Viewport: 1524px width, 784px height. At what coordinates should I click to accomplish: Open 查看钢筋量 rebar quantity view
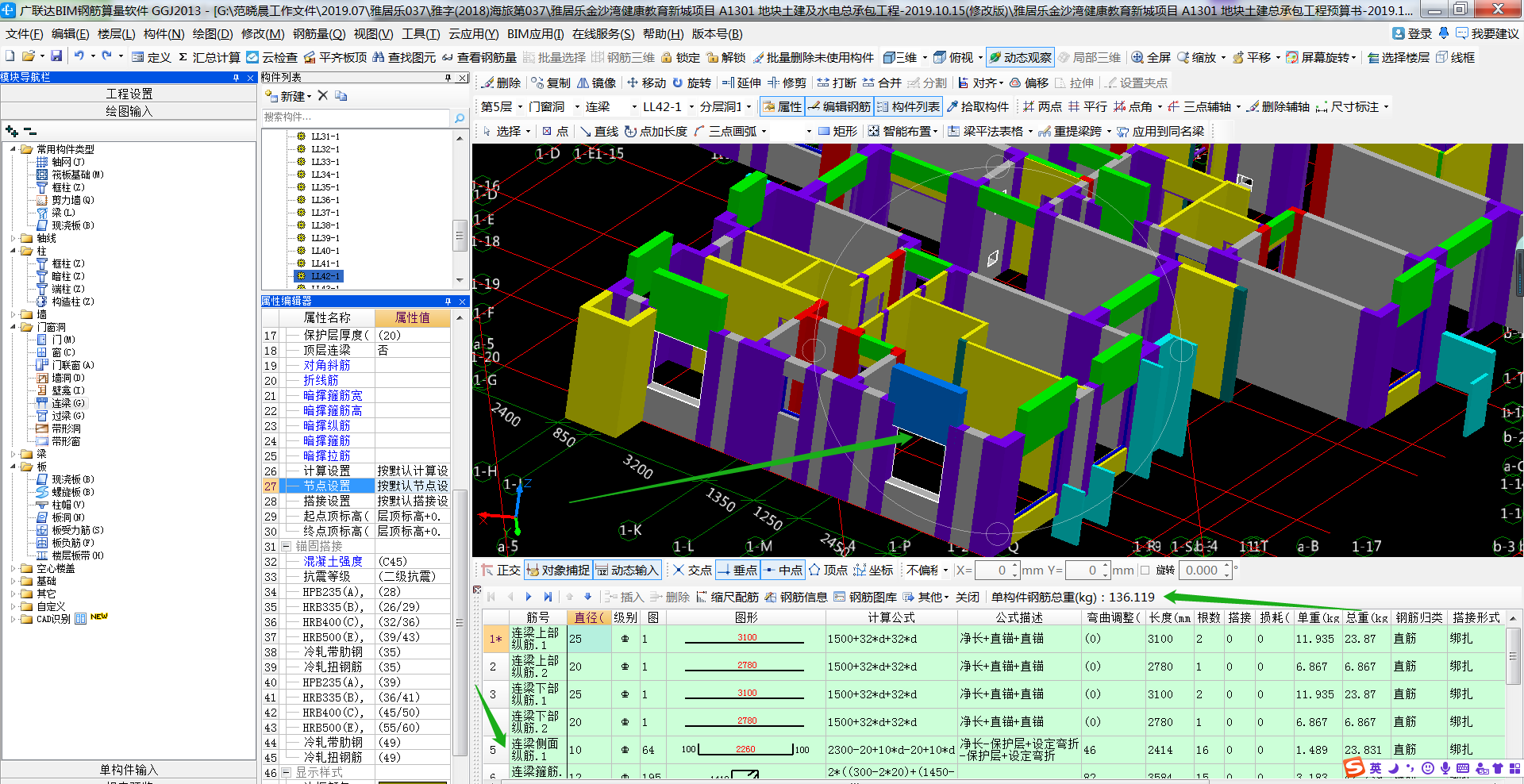[x=479, y=57]
